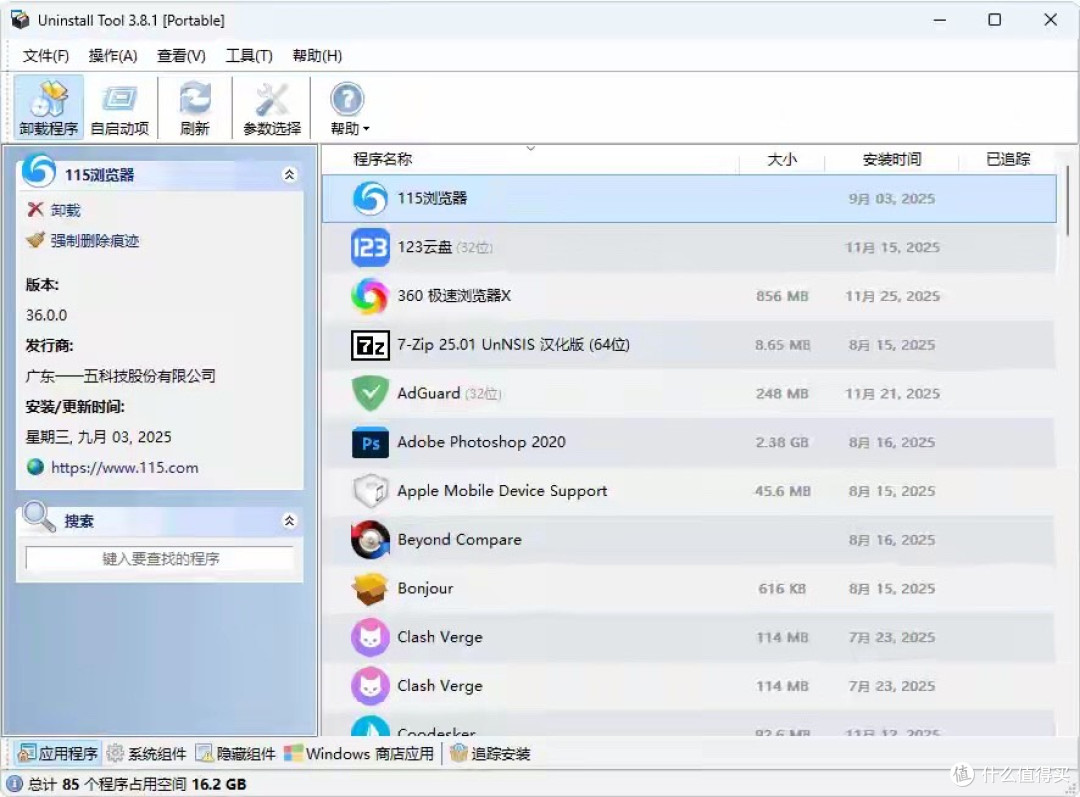
Task: Select the Apple Mobile Device Support name
Action: point(502,491)
